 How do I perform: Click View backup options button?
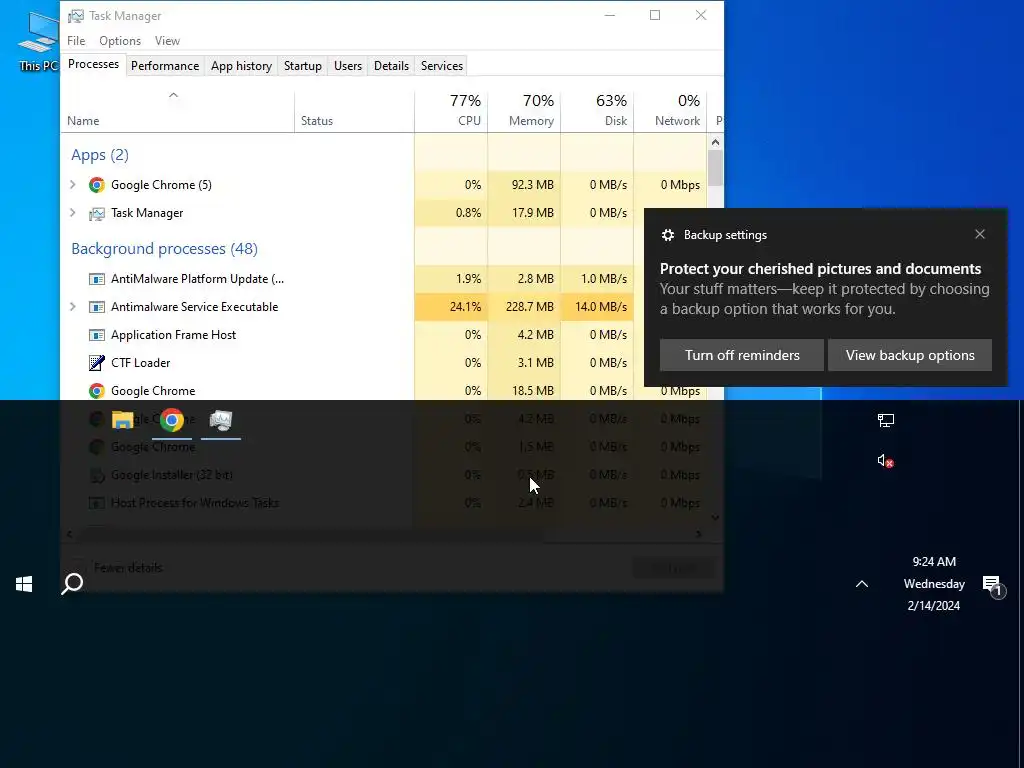[x=910, y=355]
